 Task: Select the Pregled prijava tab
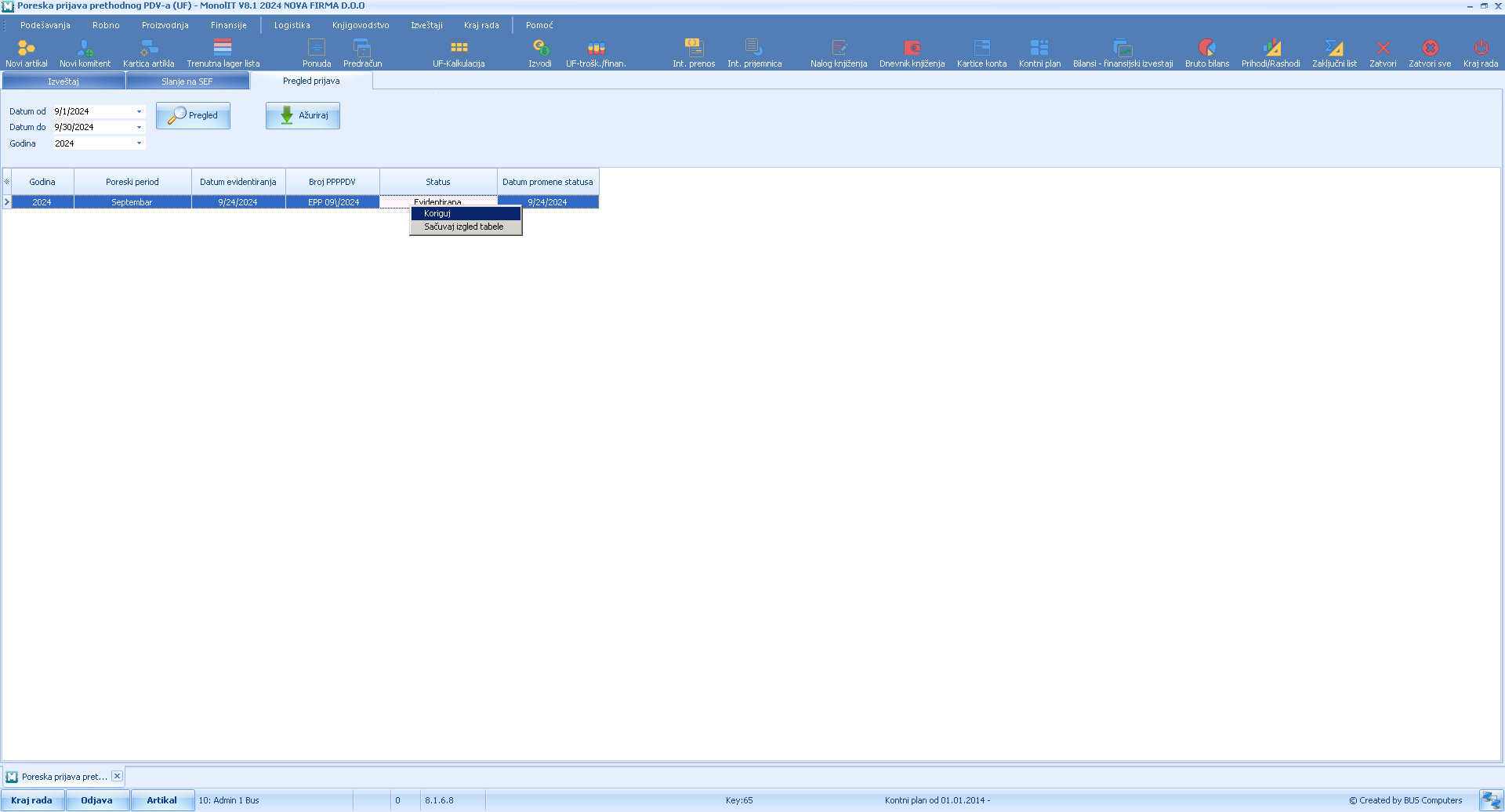(311, 81)
